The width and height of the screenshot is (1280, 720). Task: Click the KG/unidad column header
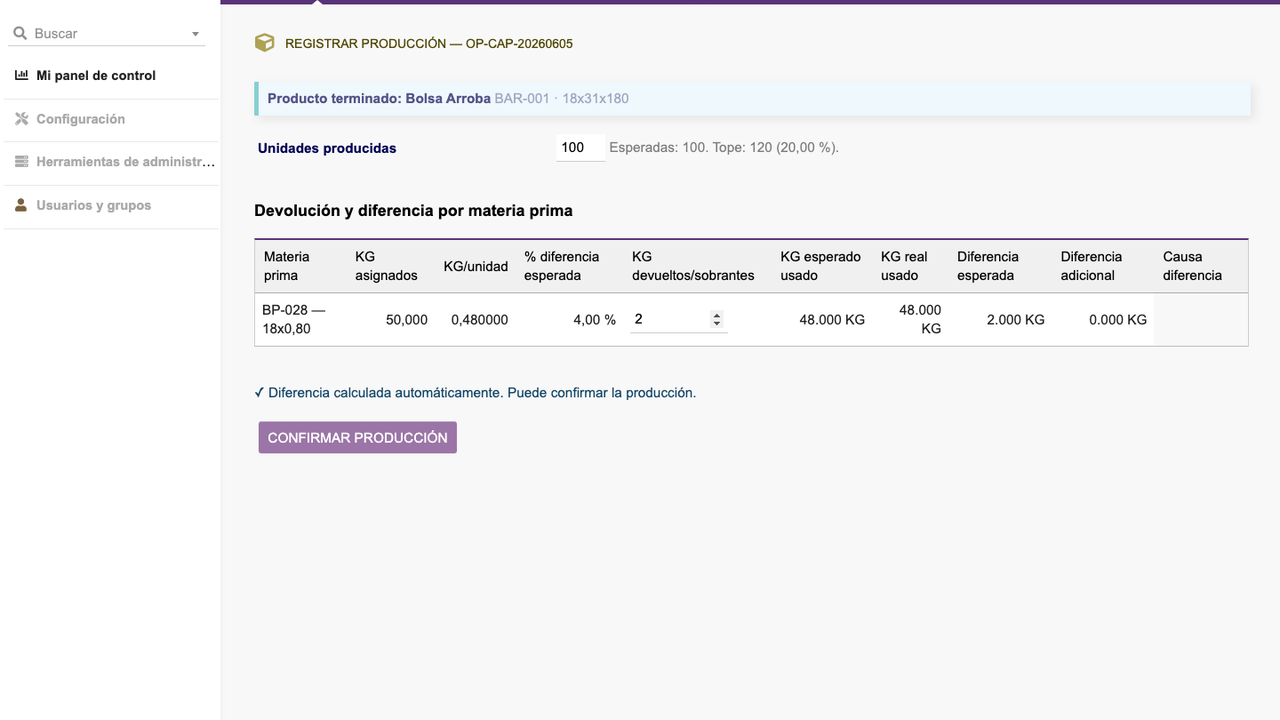[476, 266]
